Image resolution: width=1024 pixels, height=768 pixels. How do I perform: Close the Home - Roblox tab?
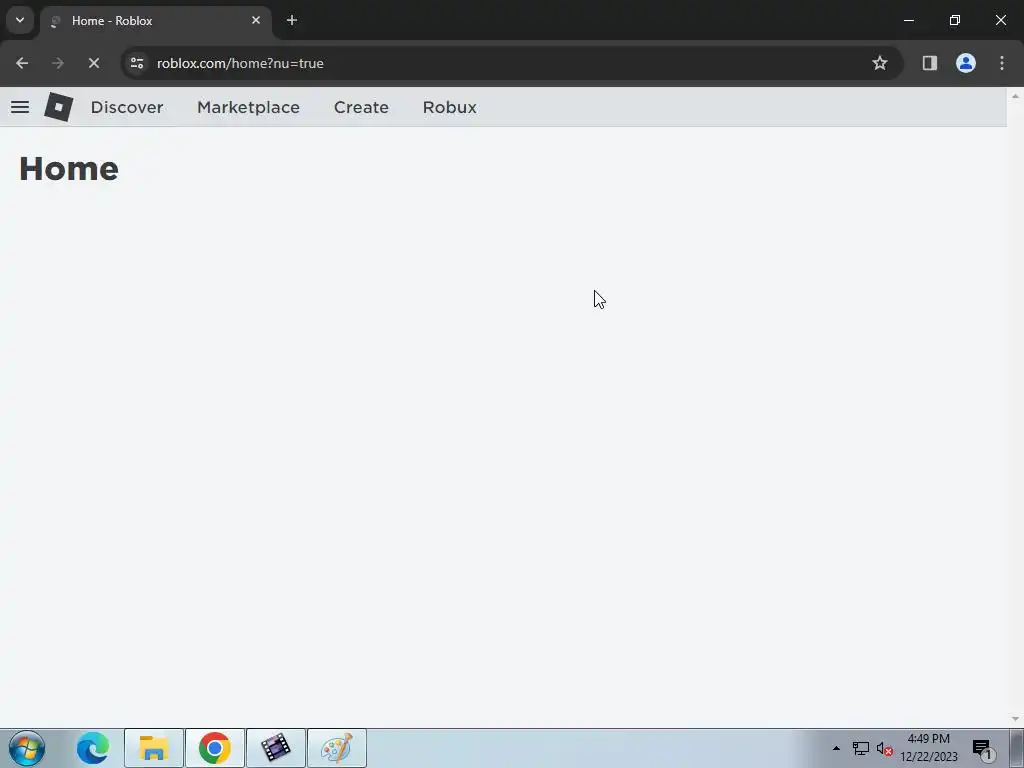[256, 20]
